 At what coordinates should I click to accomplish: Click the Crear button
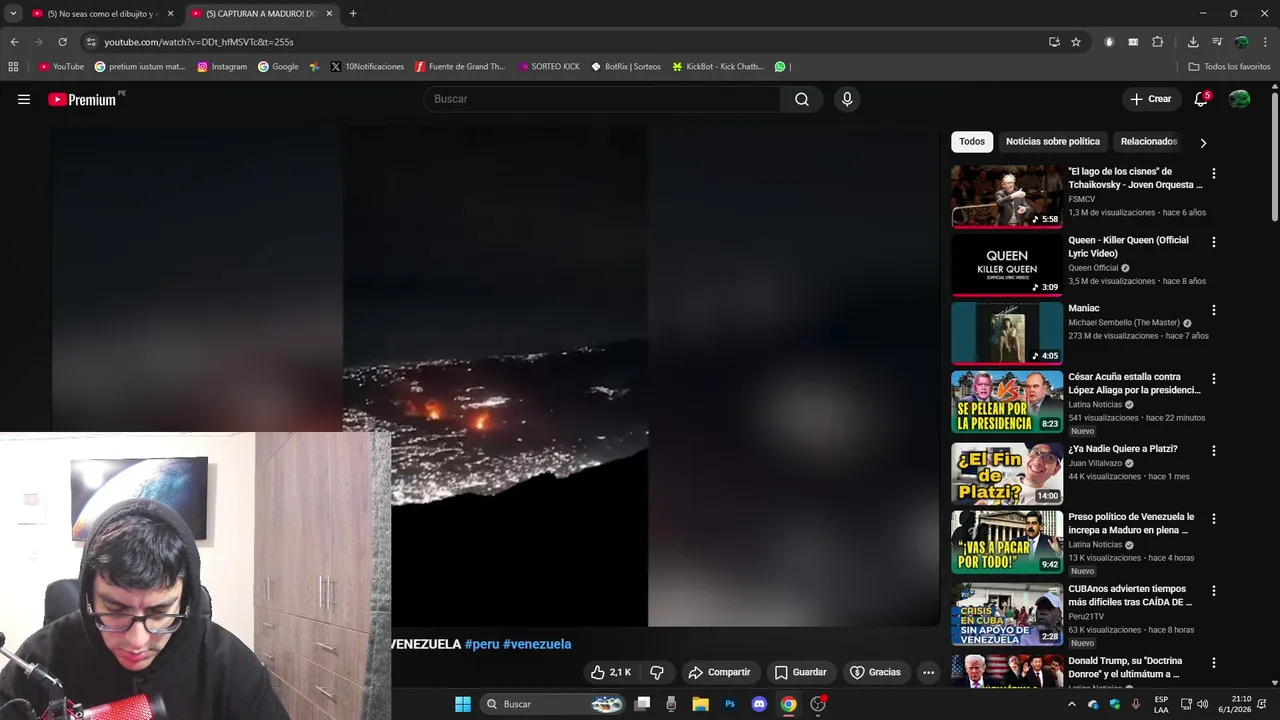coord(1151,99)
